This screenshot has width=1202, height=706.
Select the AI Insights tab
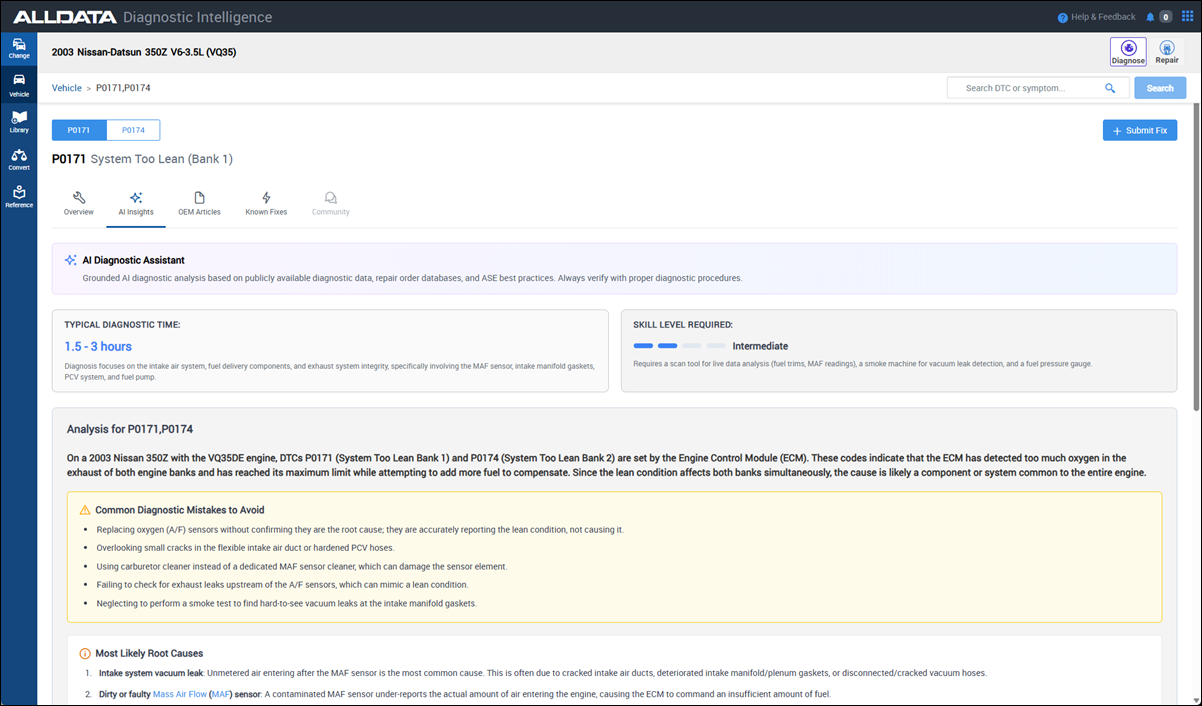click(x=136, y=203)
